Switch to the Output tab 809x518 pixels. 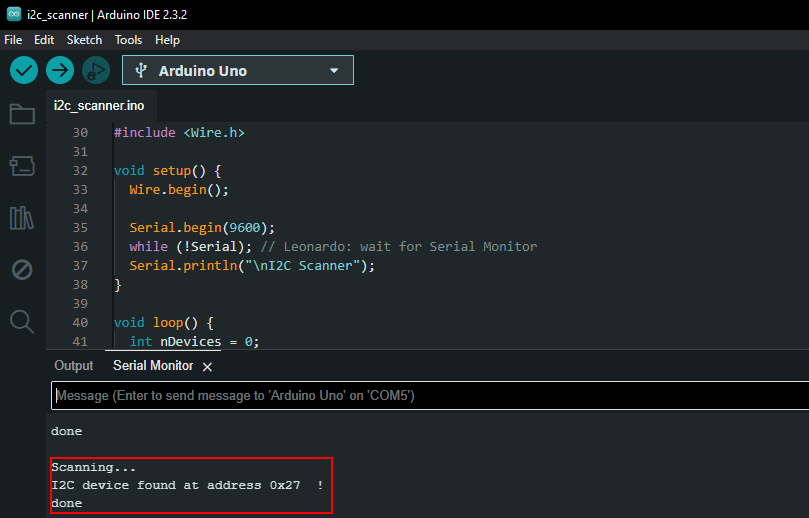pos(73,366)
